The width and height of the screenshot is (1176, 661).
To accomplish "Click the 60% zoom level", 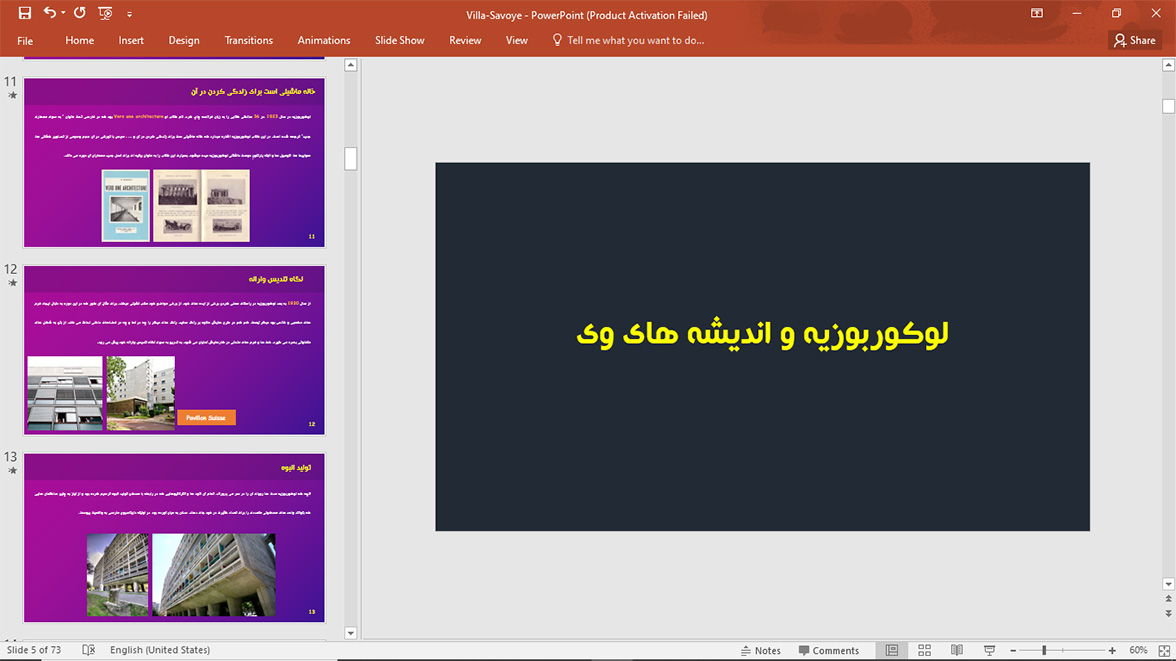I will (x=1138, y=650).
